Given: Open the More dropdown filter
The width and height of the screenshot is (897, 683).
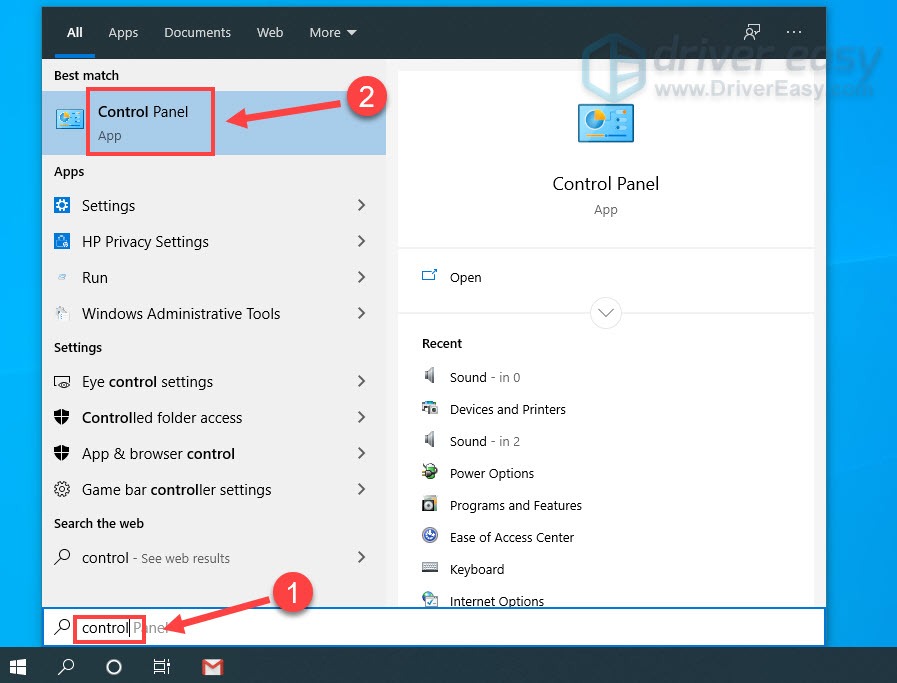Looking at the screenshot, I should click(x=332, y=32).
